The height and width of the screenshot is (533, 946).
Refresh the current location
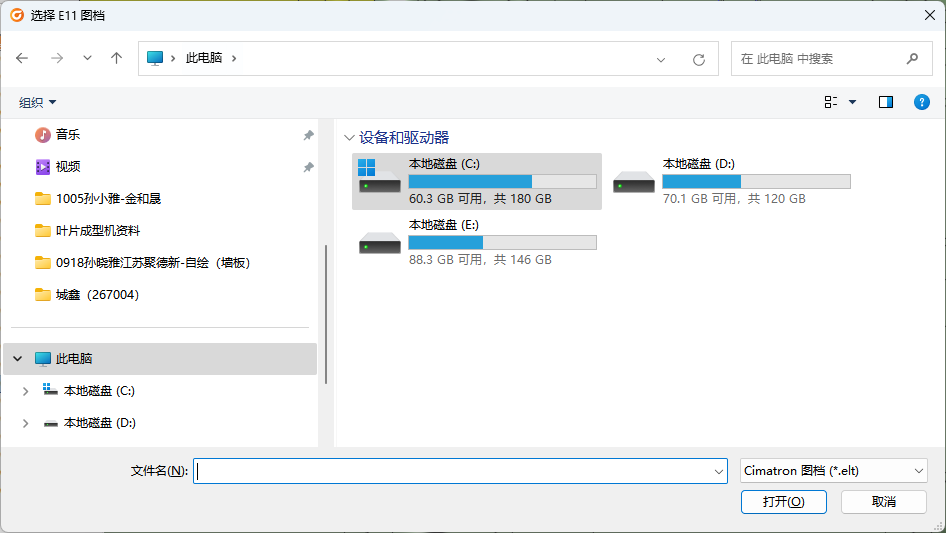[x=699, y=59]
